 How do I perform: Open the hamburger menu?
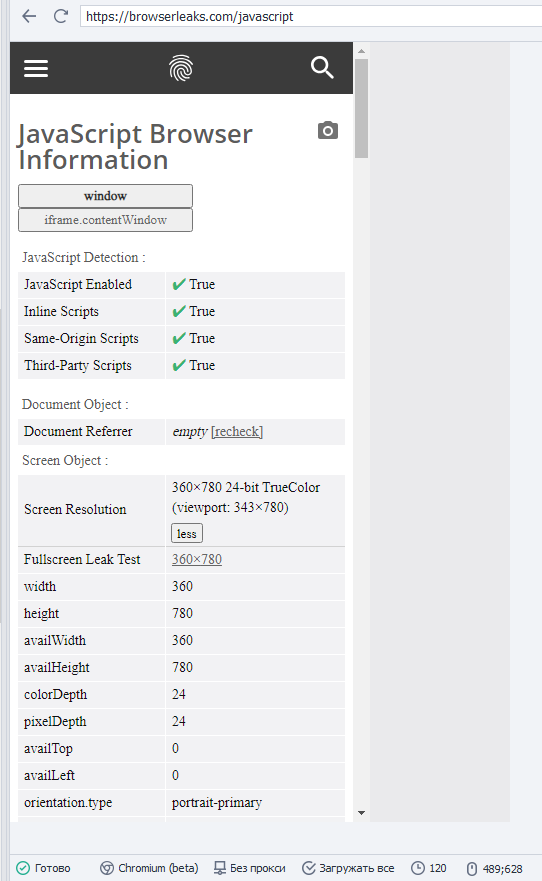coord(36,69)
